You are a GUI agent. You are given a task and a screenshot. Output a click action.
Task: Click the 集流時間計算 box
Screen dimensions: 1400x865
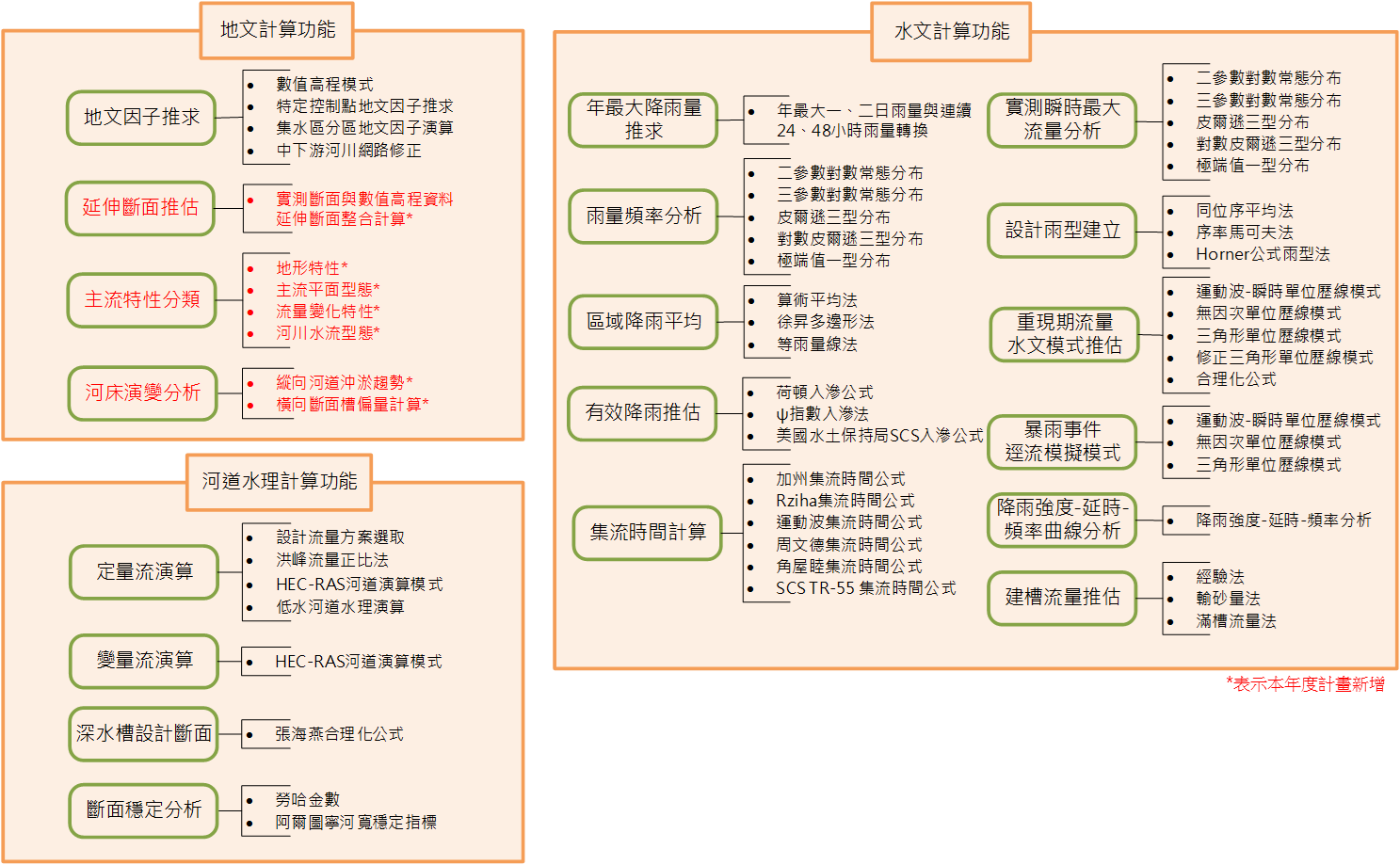[x=648, y=532]
